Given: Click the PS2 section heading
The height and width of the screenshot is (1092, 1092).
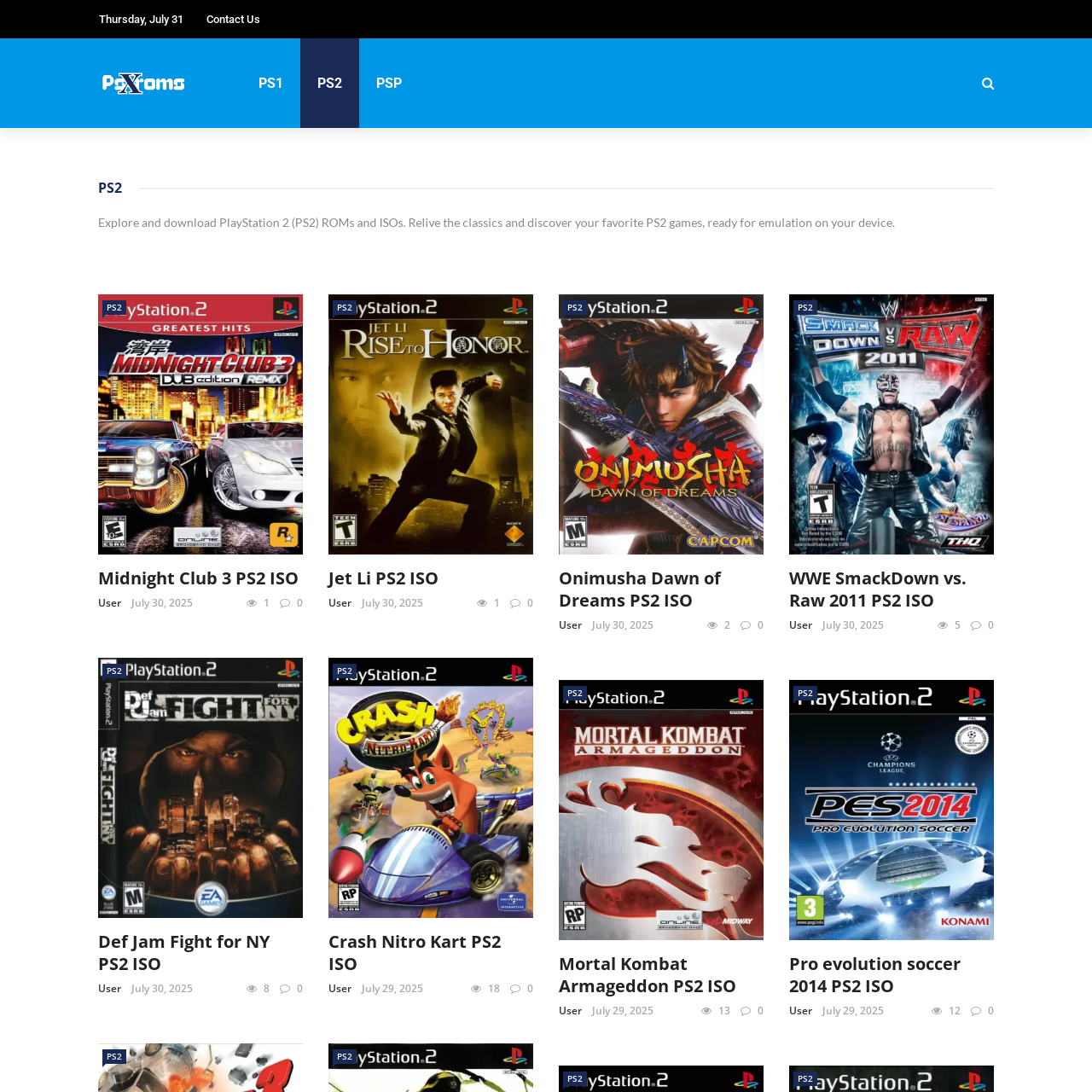Looking at the screenshot, I should point(110,188).
